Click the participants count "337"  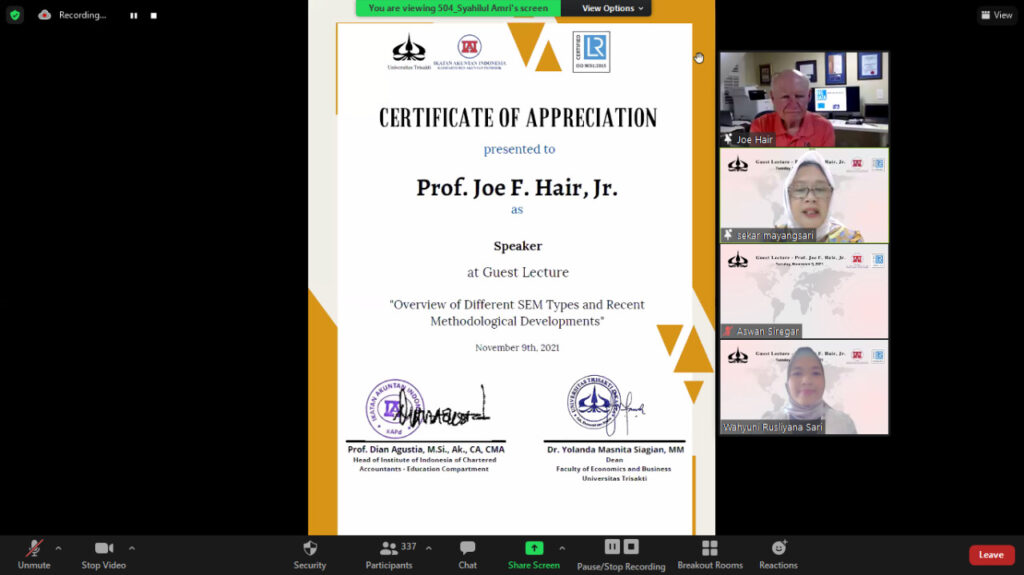(409, 546)
